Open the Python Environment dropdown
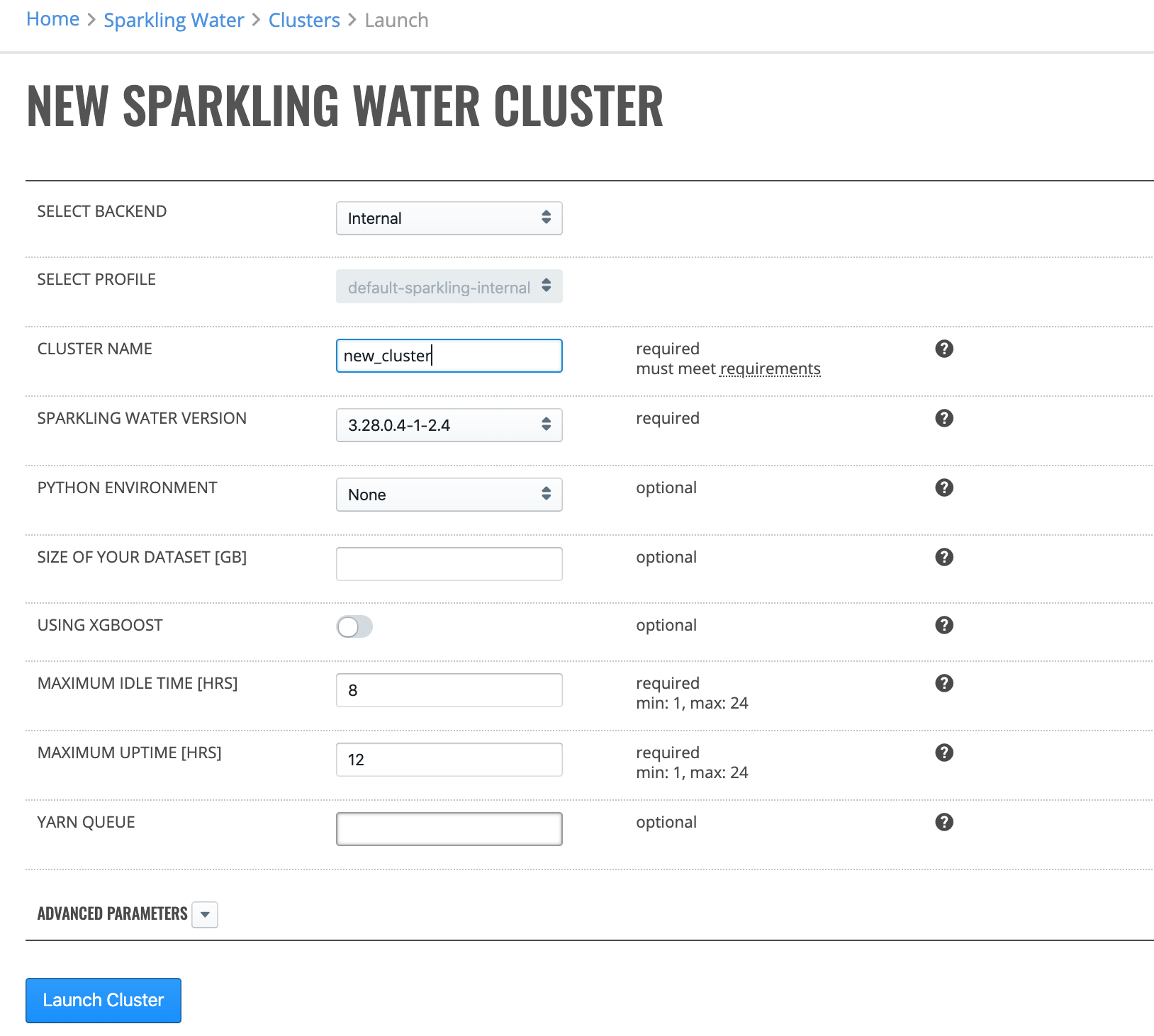This screenshot has height=1036, width=1154. 449,495
